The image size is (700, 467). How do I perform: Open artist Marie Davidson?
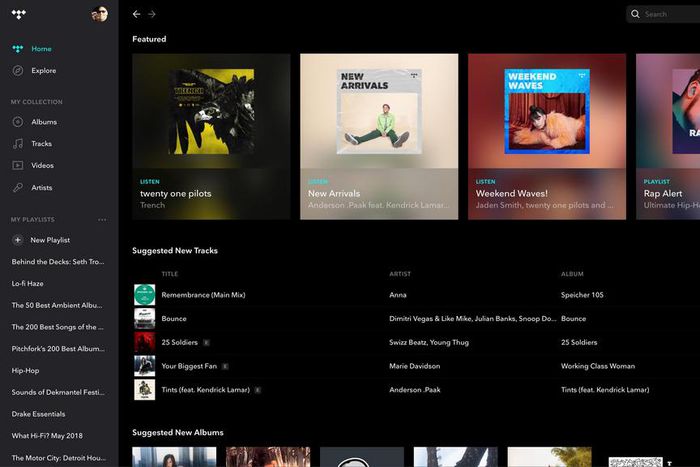click(415, 366)
